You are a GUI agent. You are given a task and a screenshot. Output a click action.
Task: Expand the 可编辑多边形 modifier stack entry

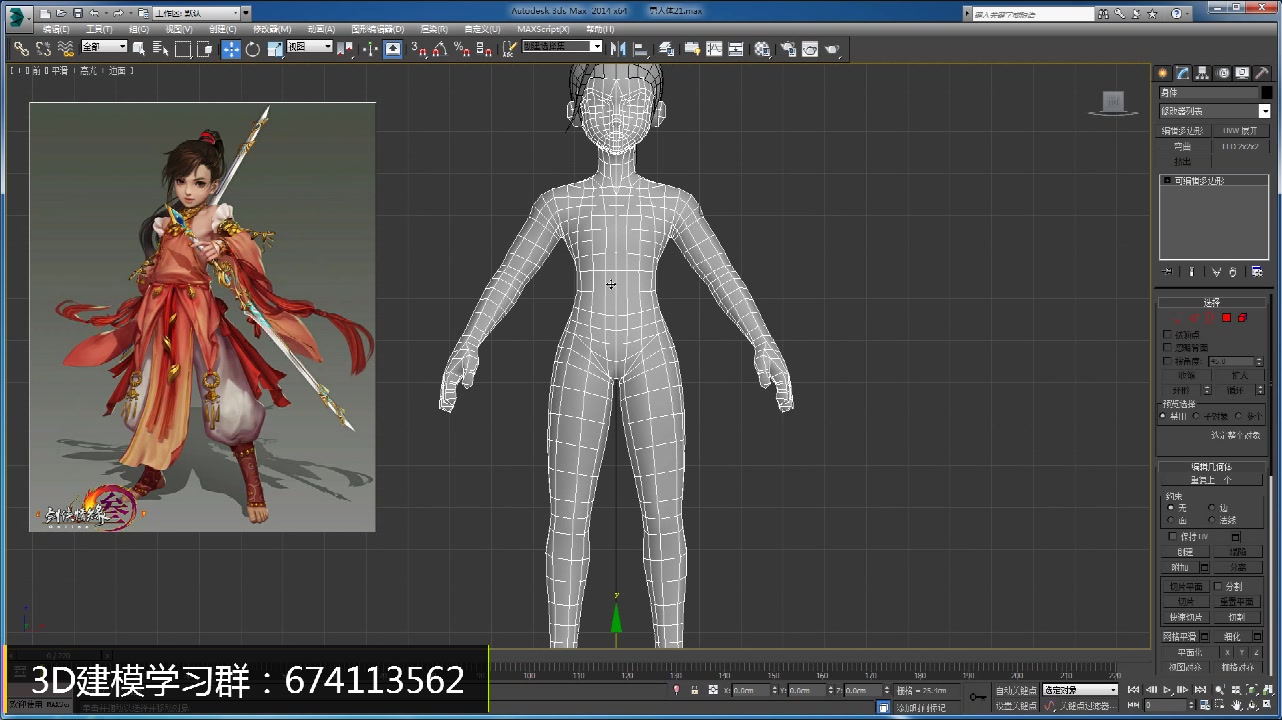pos(1167,181)
